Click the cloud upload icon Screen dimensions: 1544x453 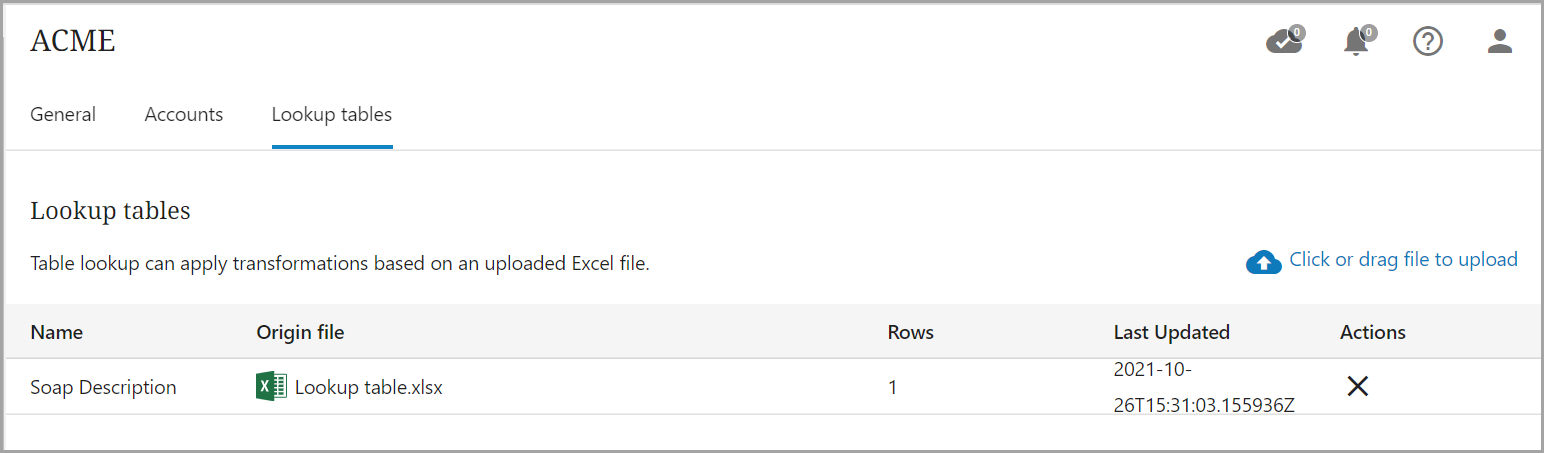click(1264, 262)
